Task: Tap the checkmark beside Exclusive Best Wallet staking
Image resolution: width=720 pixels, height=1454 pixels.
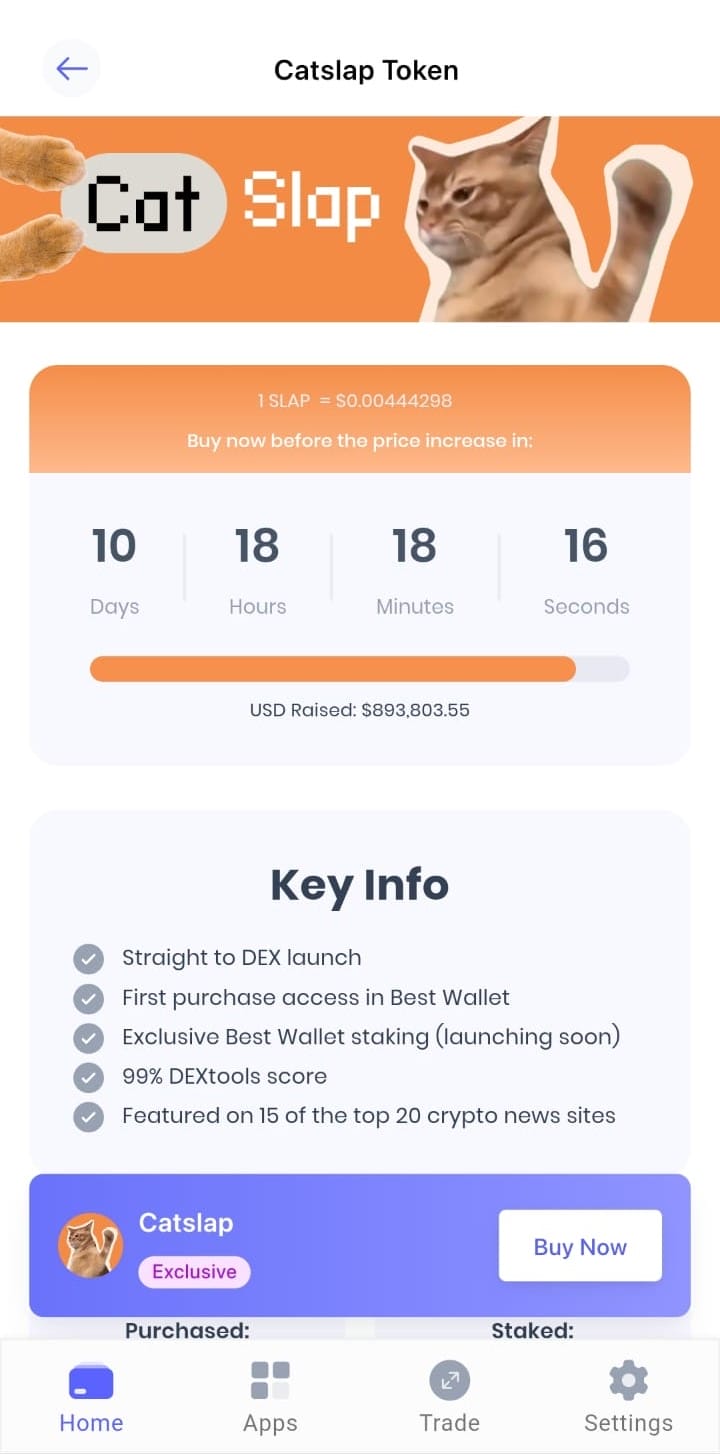Action: [x=88, y=1037]
